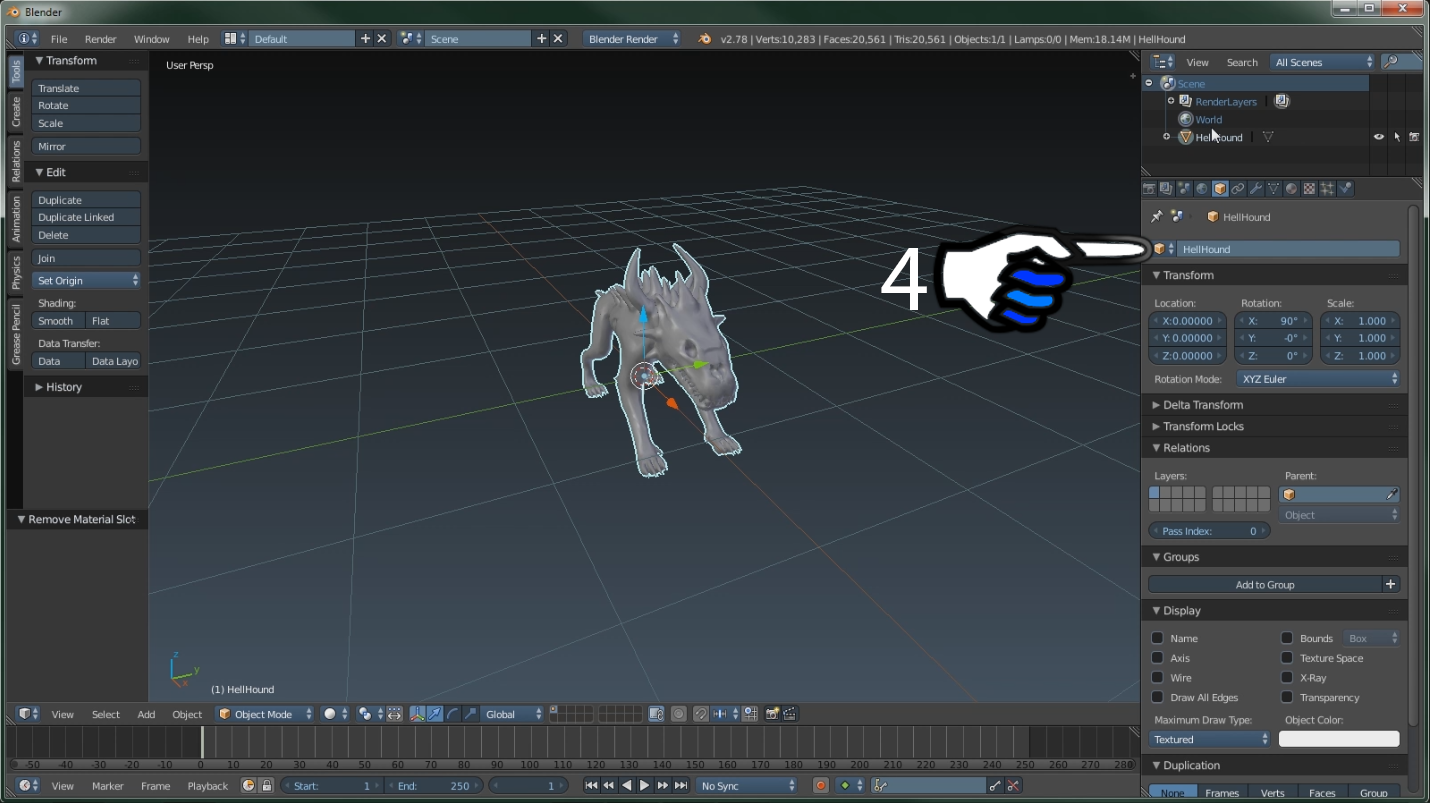The height and width of the screenshot is (803, 1430).
Task: Open the File menu
Action: coord(59,39)
